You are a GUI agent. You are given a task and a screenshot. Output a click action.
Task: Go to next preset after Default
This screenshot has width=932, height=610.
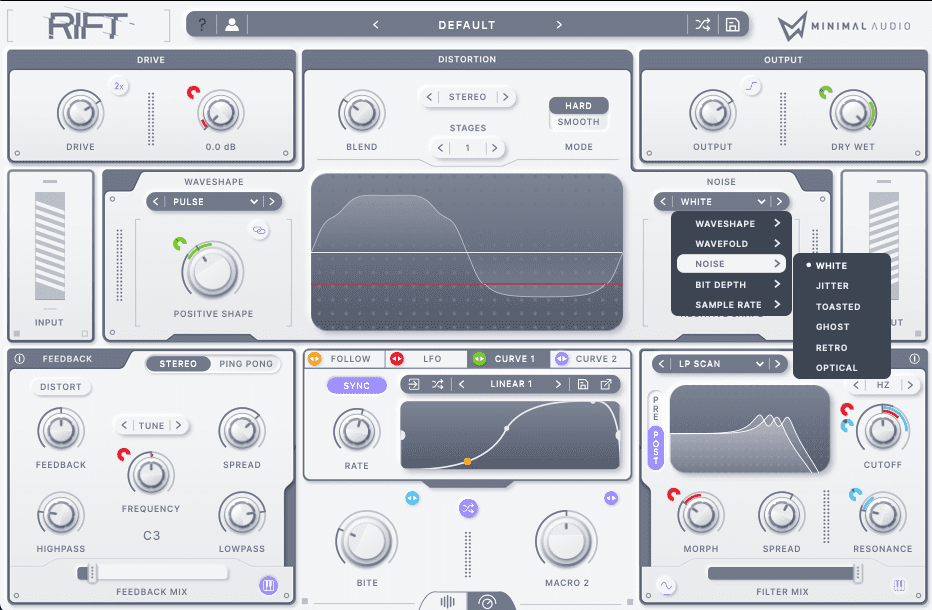(x=559, y=25)
